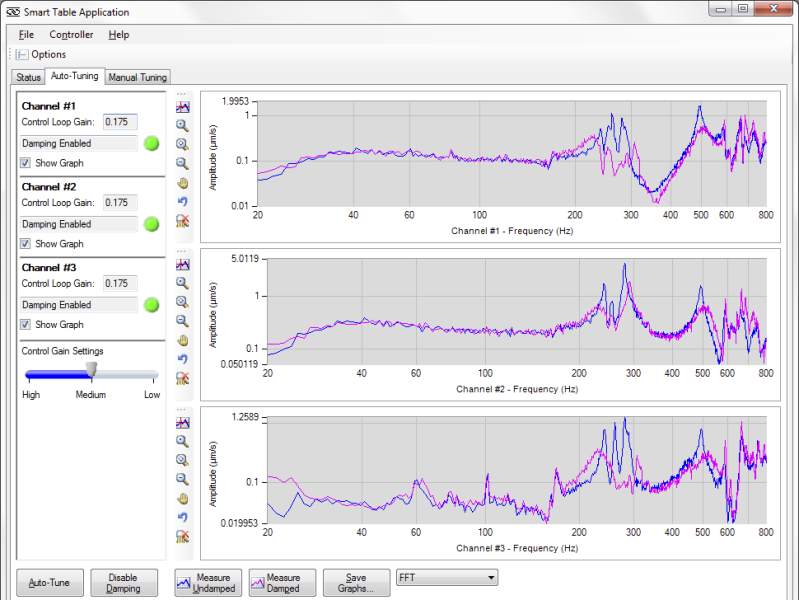Open the Status tab

tap(28, 77)
